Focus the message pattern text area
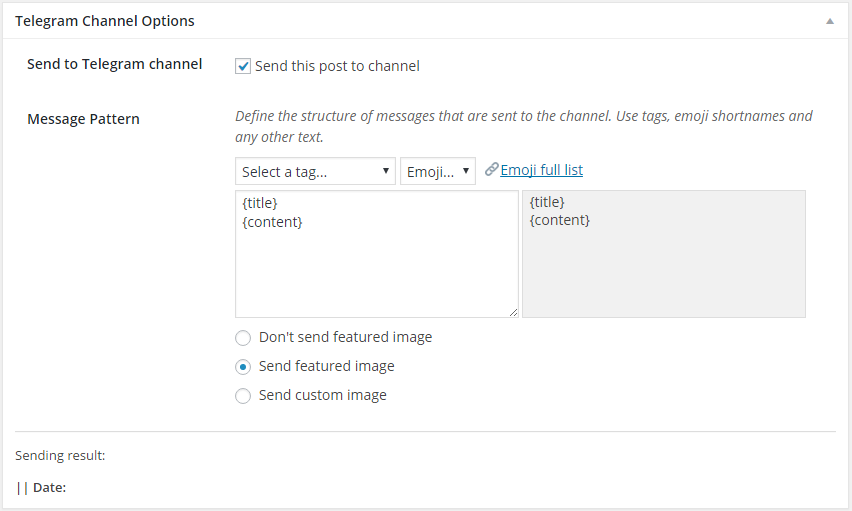852x511 pixels. 377,254
